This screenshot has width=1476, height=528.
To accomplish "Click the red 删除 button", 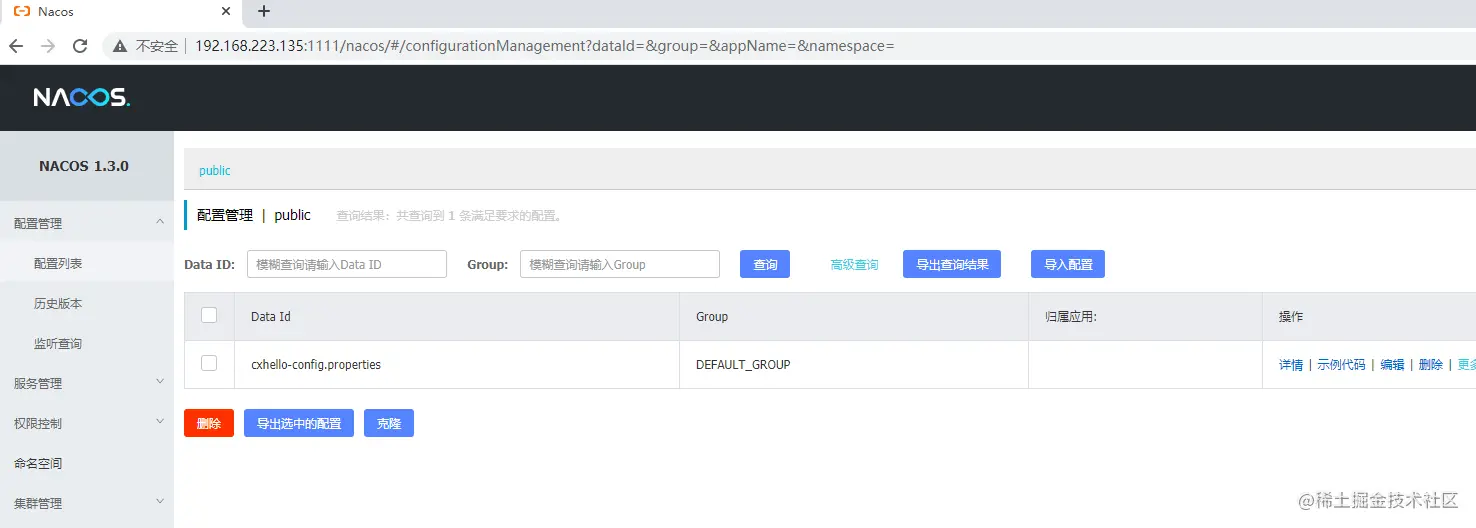I will [209, 423].
